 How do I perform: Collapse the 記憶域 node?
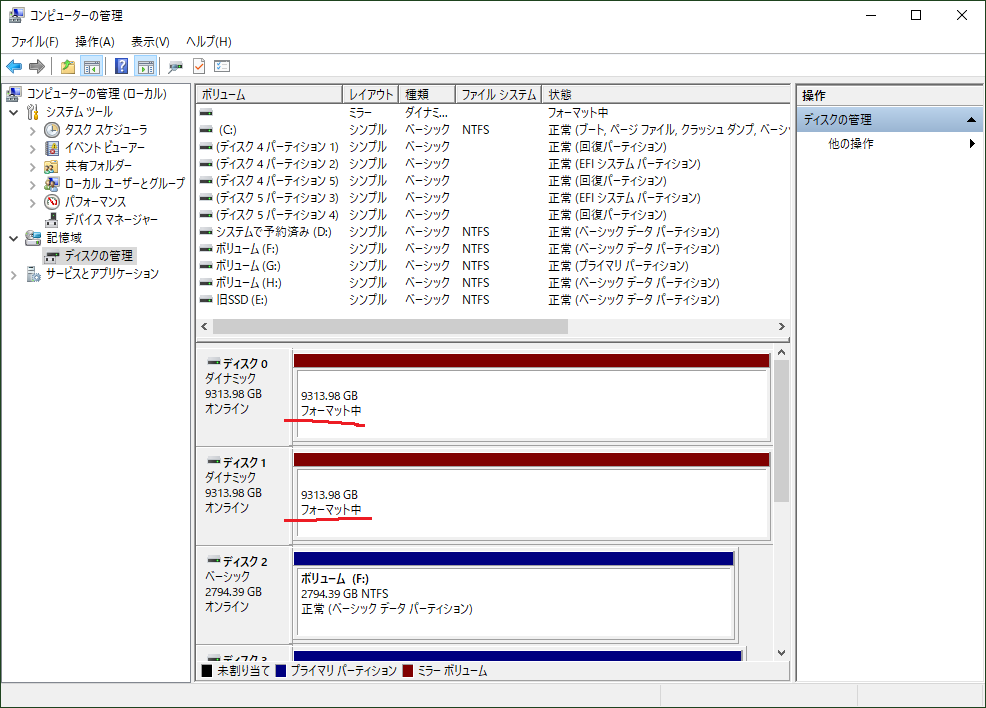[x=14, y=238]
